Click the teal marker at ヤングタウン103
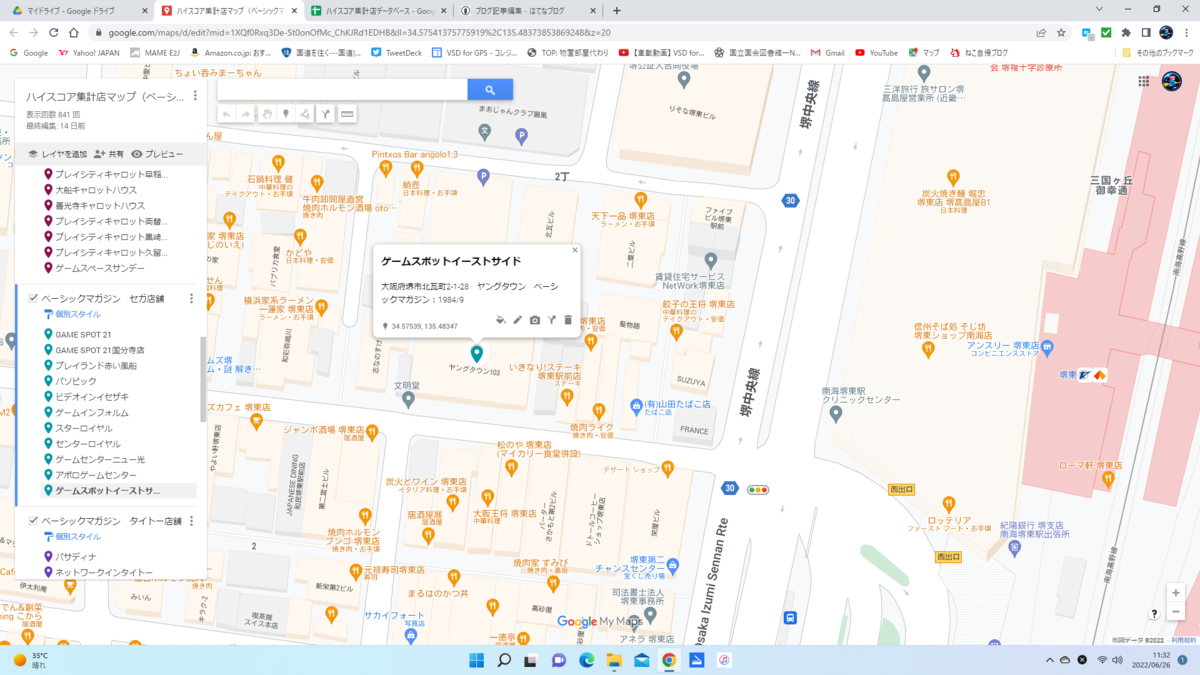1200x675 pixels. point(477,353)
